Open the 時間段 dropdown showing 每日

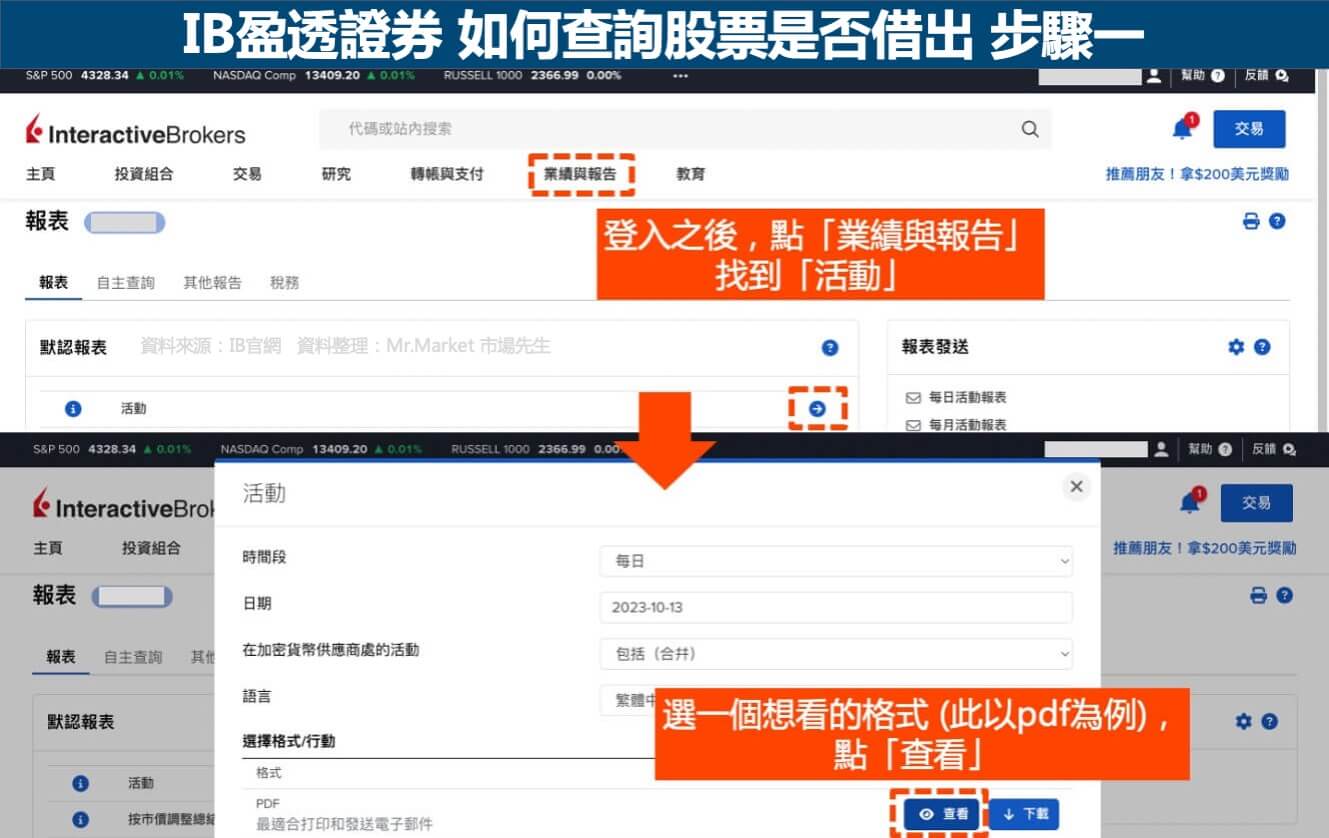point(836,561)
